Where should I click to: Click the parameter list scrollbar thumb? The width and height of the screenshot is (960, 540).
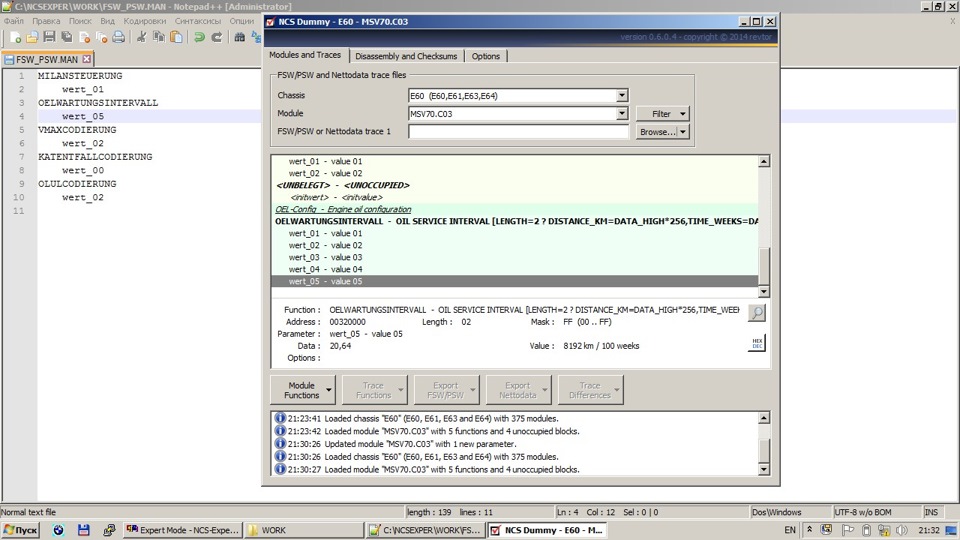(763, 266)
